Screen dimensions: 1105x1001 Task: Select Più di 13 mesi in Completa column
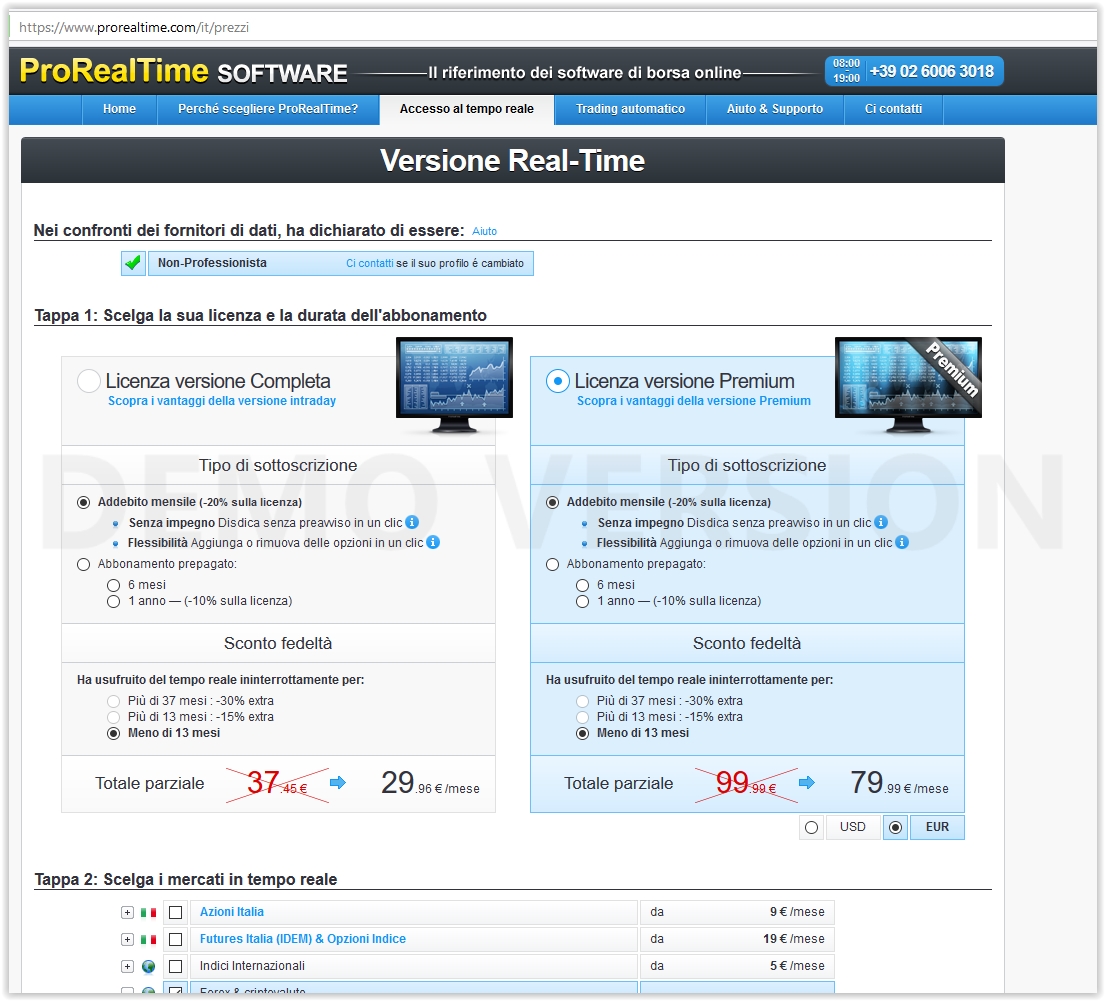click(113, 717)
